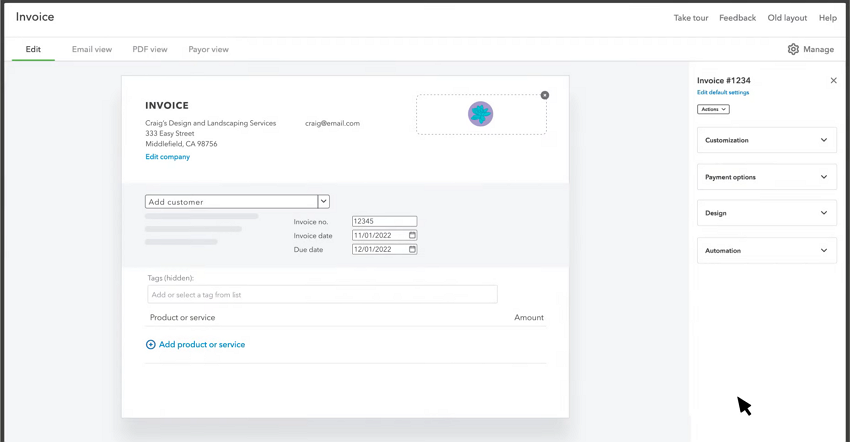Screen dimensions: 850x442
Task: Click the Edit company link
Action: click(x=167, y=157)
